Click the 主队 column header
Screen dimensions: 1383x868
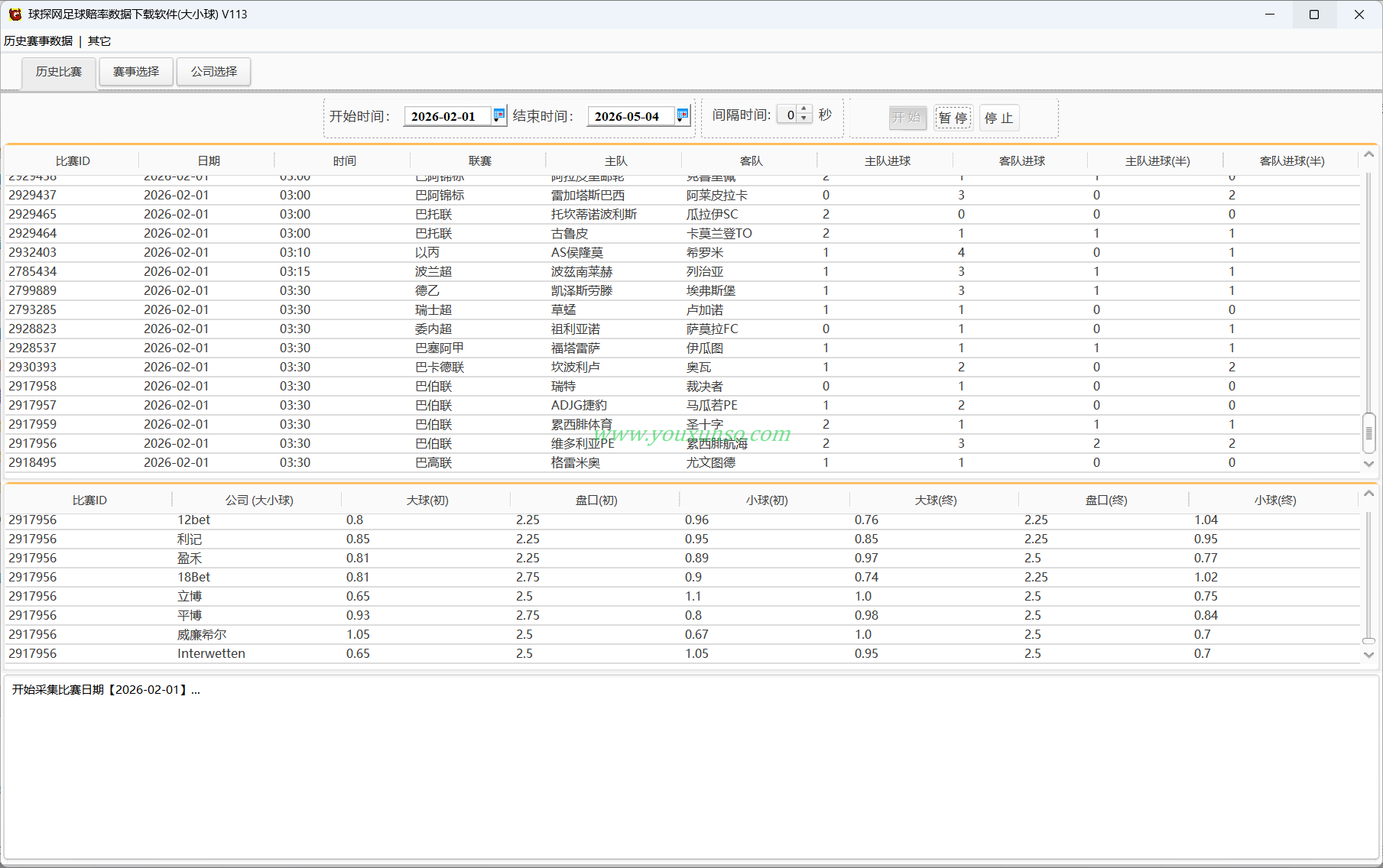tap(615, 161)
